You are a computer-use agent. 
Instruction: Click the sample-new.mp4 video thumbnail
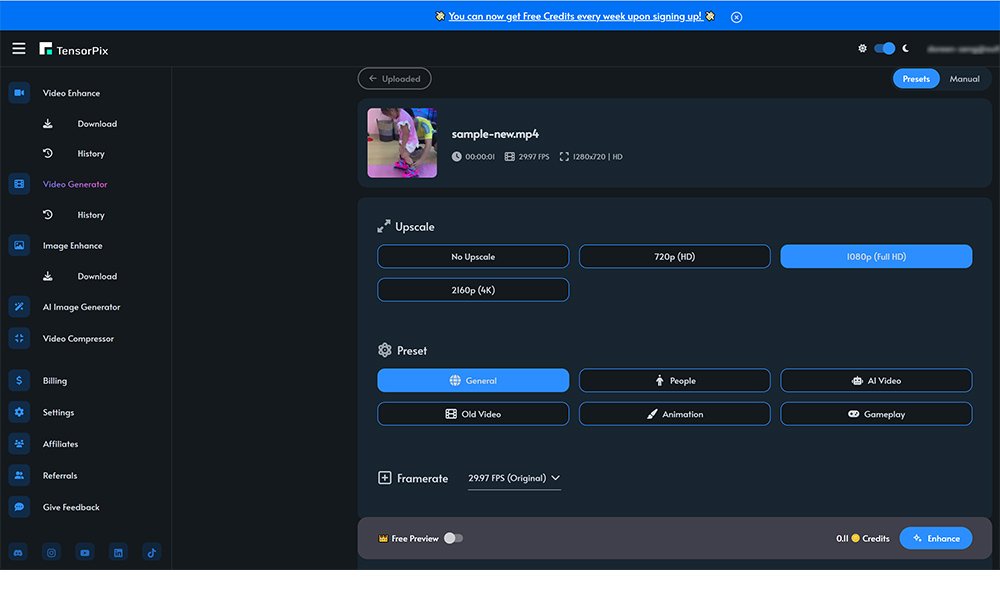pos(402,143)
